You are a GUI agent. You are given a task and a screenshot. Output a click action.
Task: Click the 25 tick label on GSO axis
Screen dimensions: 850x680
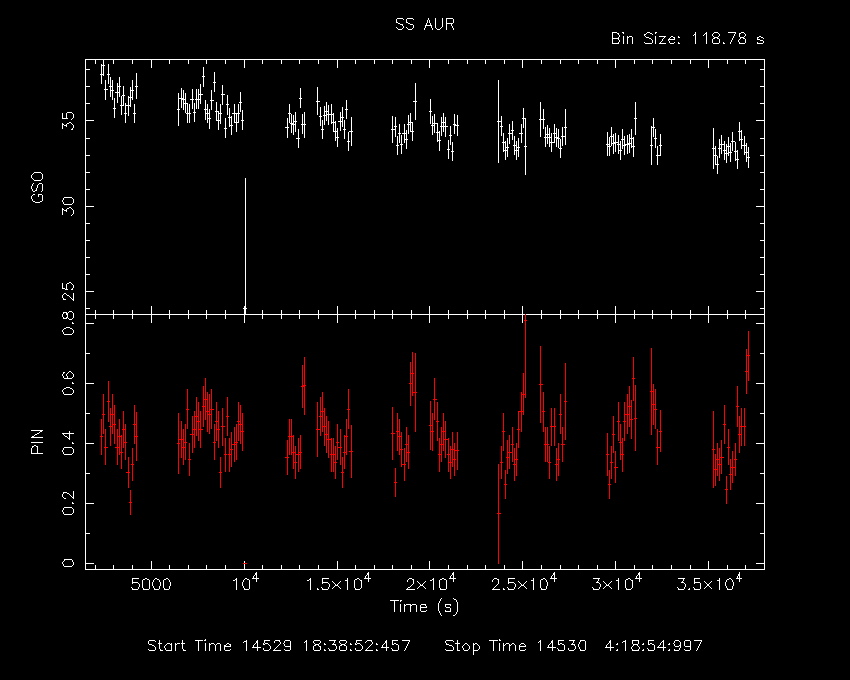pyautogui.click(x=68, y=292)
